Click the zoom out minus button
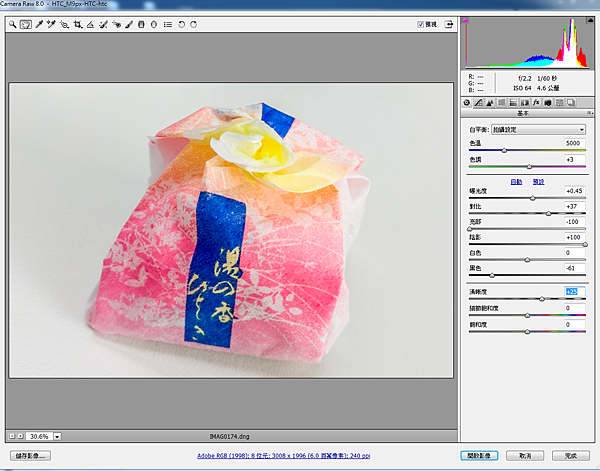 click(12, 436)
